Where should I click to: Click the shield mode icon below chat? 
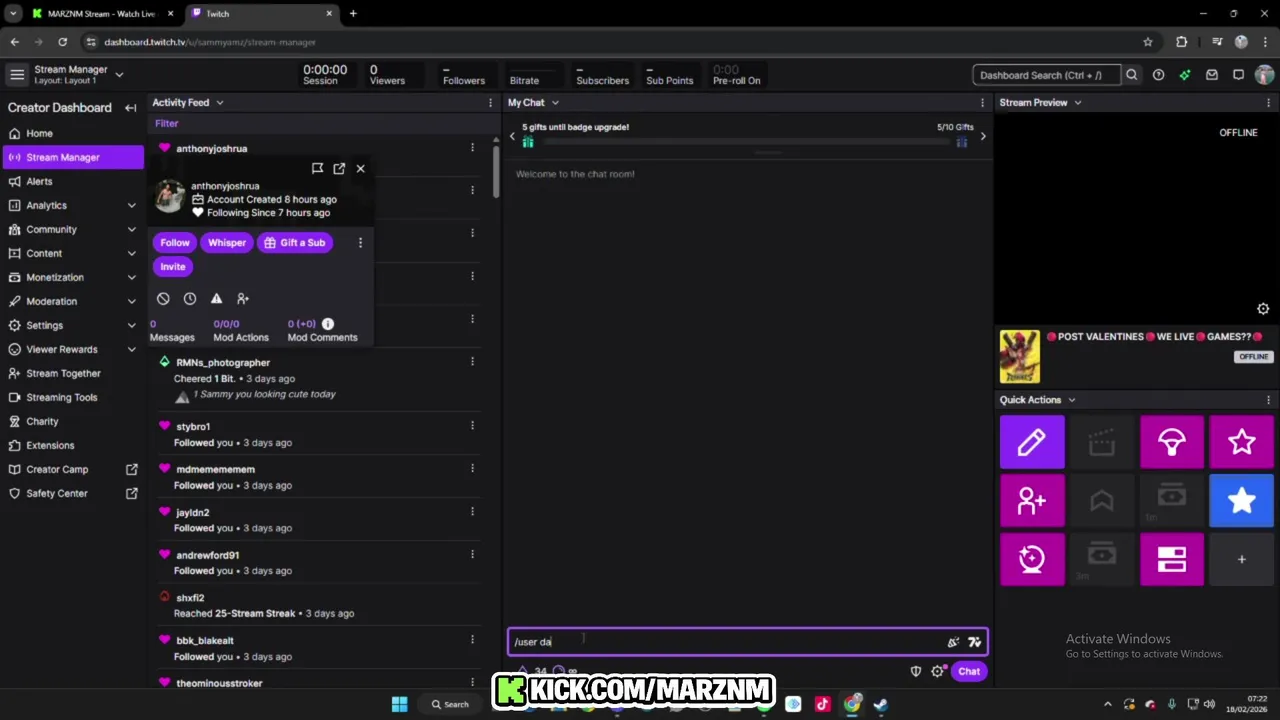coord(915,671)
